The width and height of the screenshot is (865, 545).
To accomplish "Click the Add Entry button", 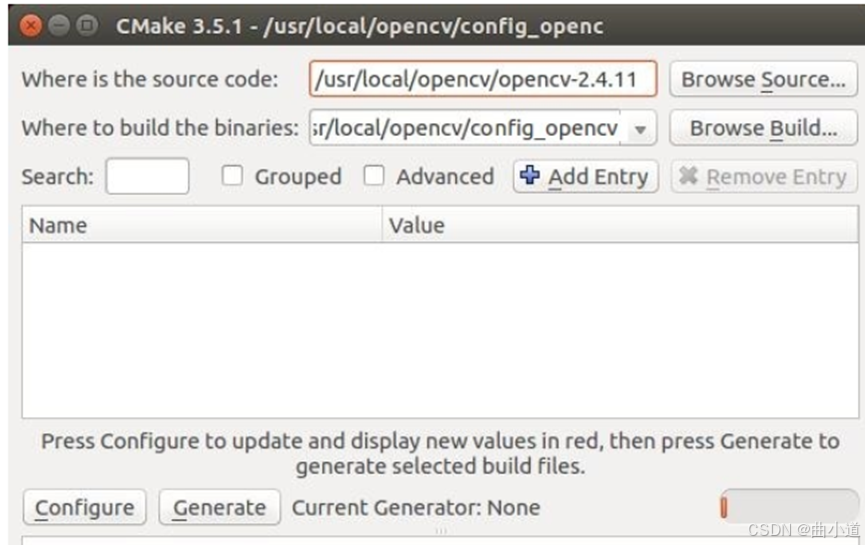I will pos(585,177).
